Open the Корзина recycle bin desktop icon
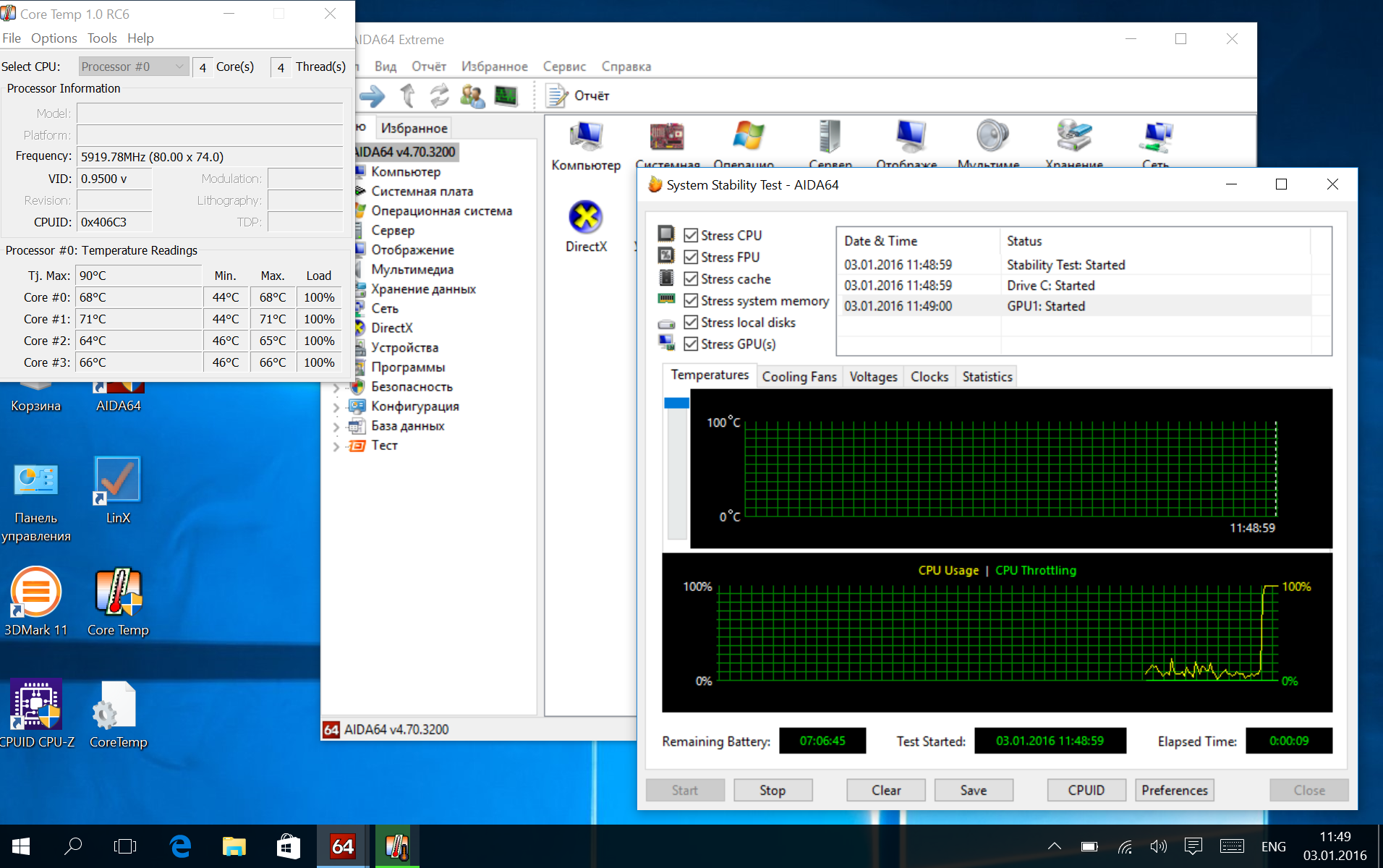 [36, 398]
